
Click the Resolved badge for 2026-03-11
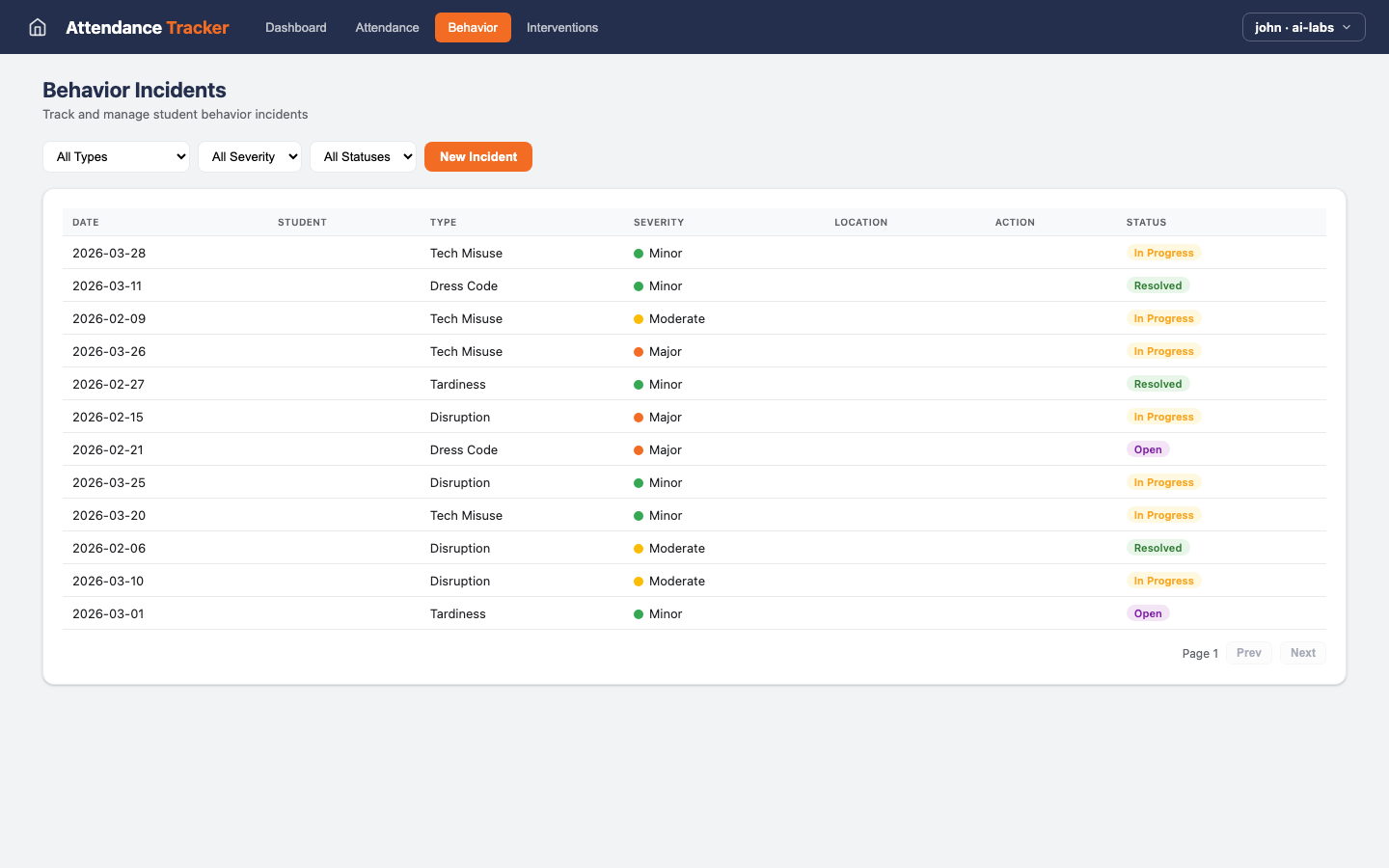point(1157,285)
